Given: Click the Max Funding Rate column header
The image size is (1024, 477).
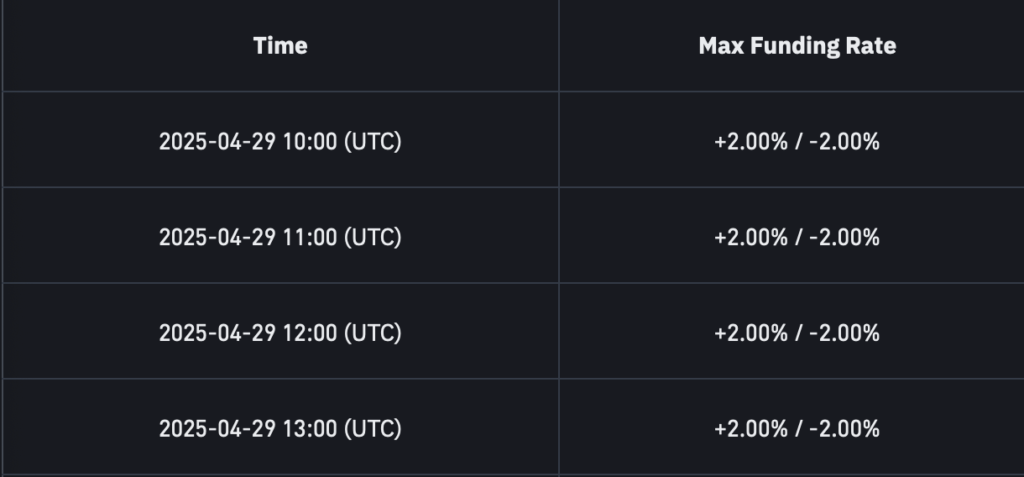Looking at the screenshot, I should [797, 46].
